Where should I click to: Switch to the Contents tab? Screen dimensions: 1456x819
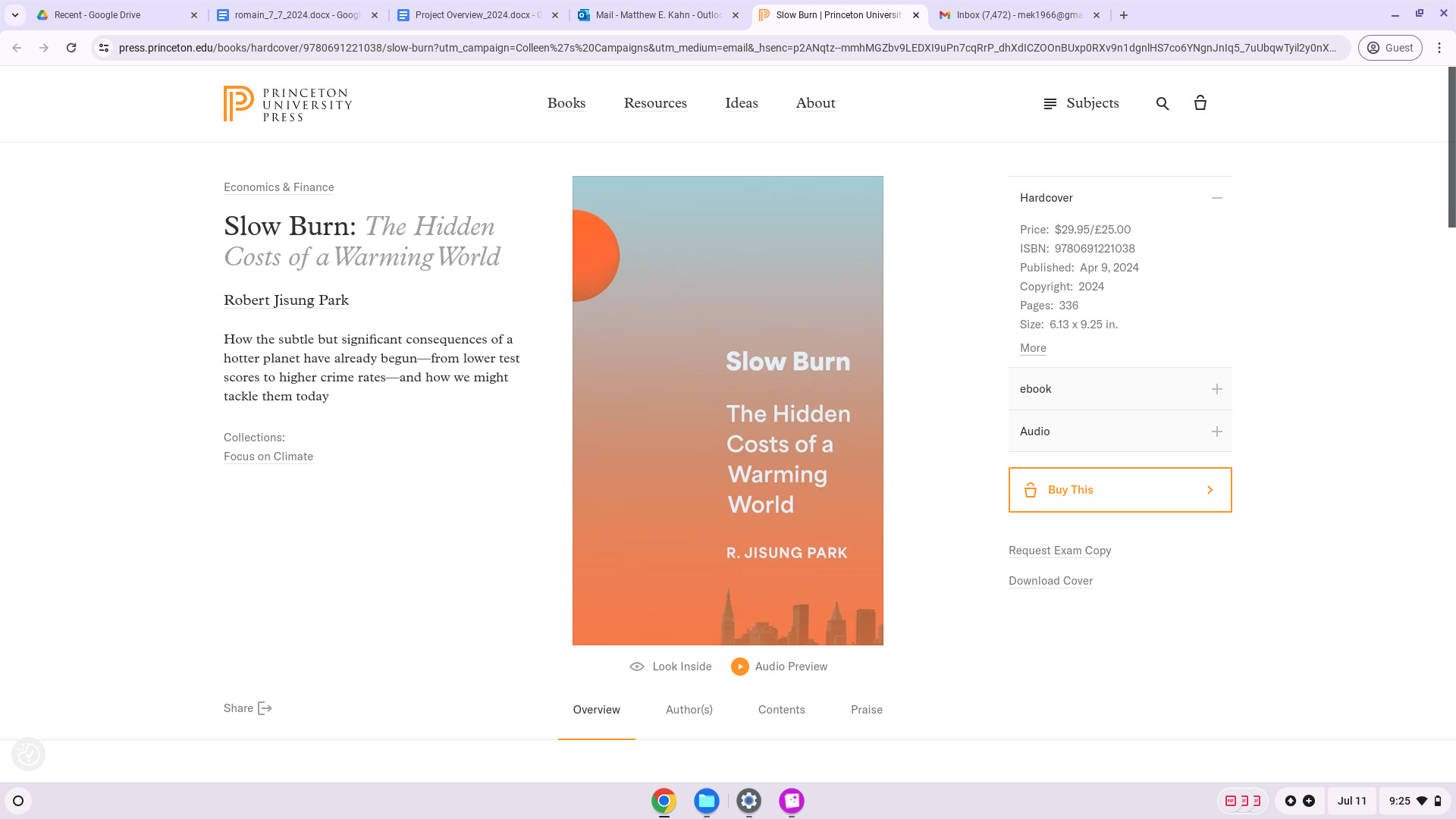tap(782, 710)
